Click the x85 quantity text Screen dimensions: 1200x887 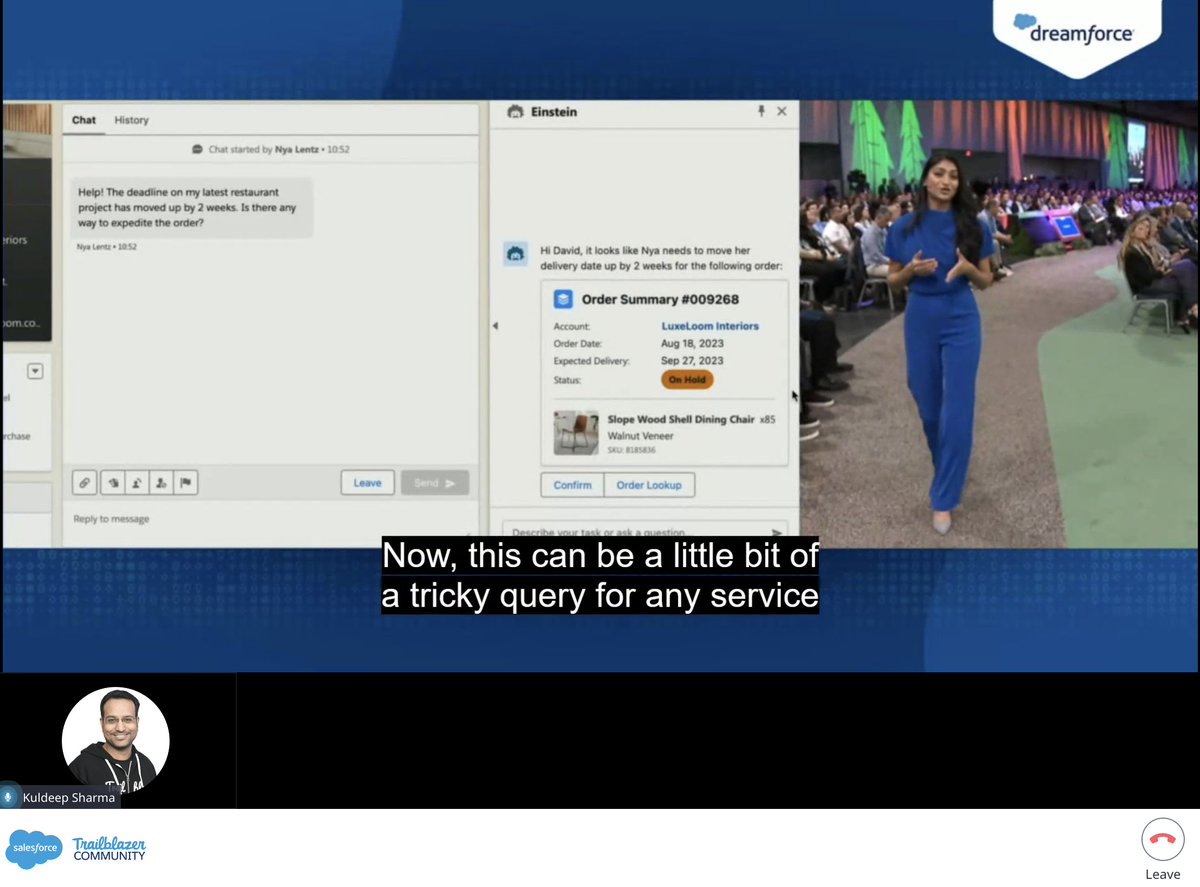coord(767,419)
